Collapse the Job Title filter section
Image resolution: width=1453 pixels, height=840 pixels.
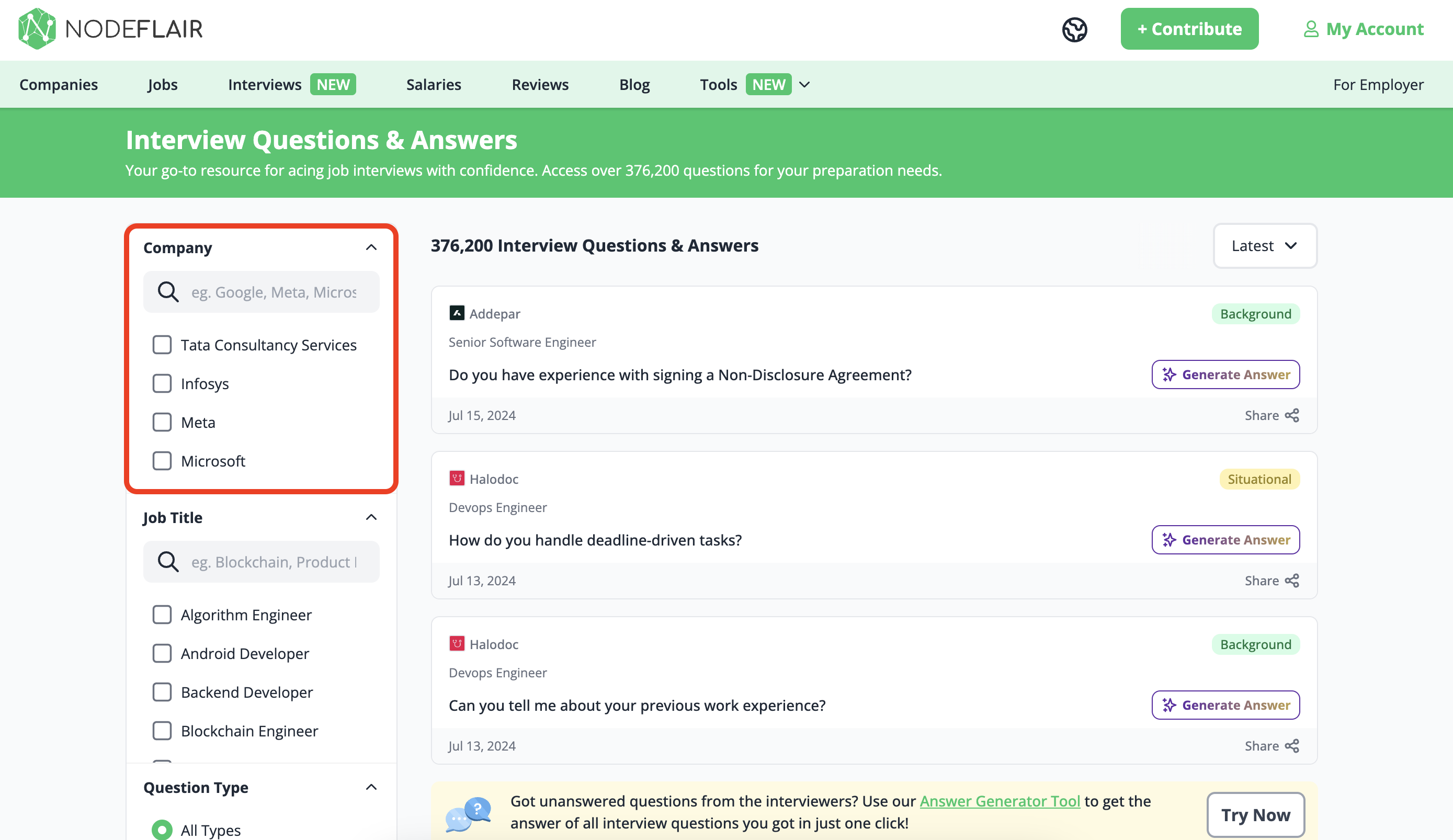point(371,517)
